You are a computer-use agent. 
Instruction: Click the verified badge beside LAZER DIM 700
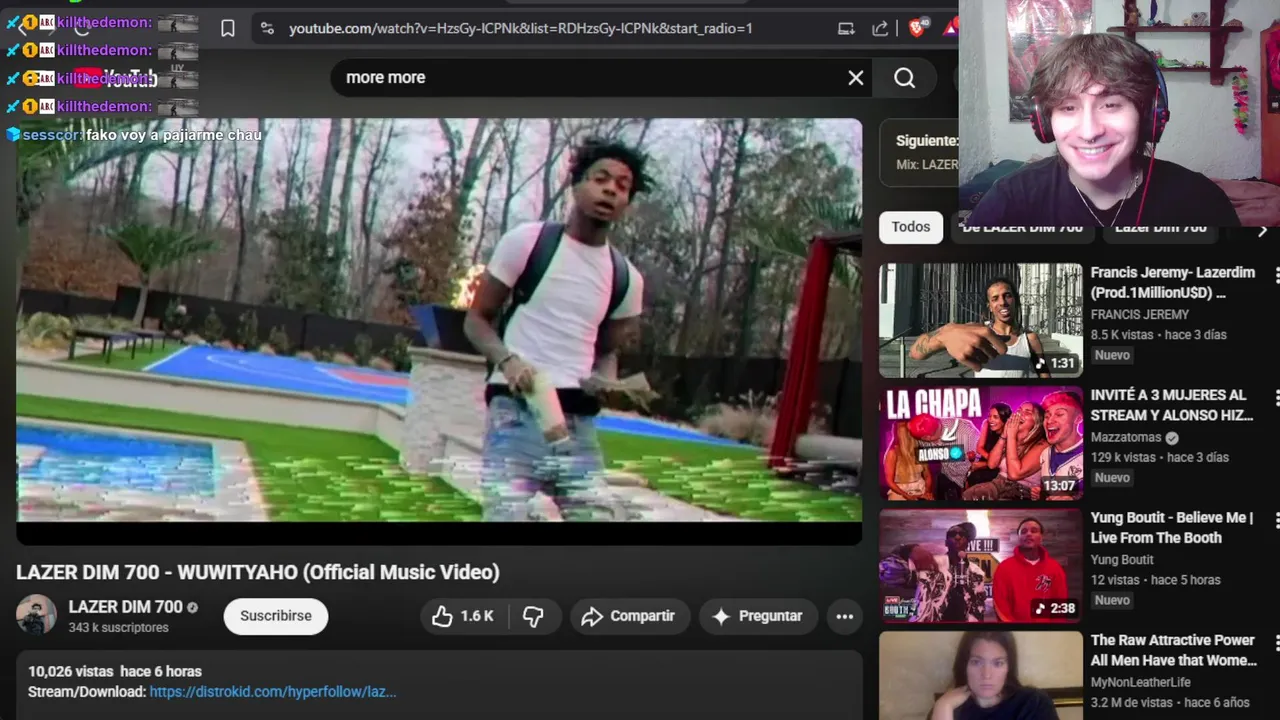pos(192,607)
